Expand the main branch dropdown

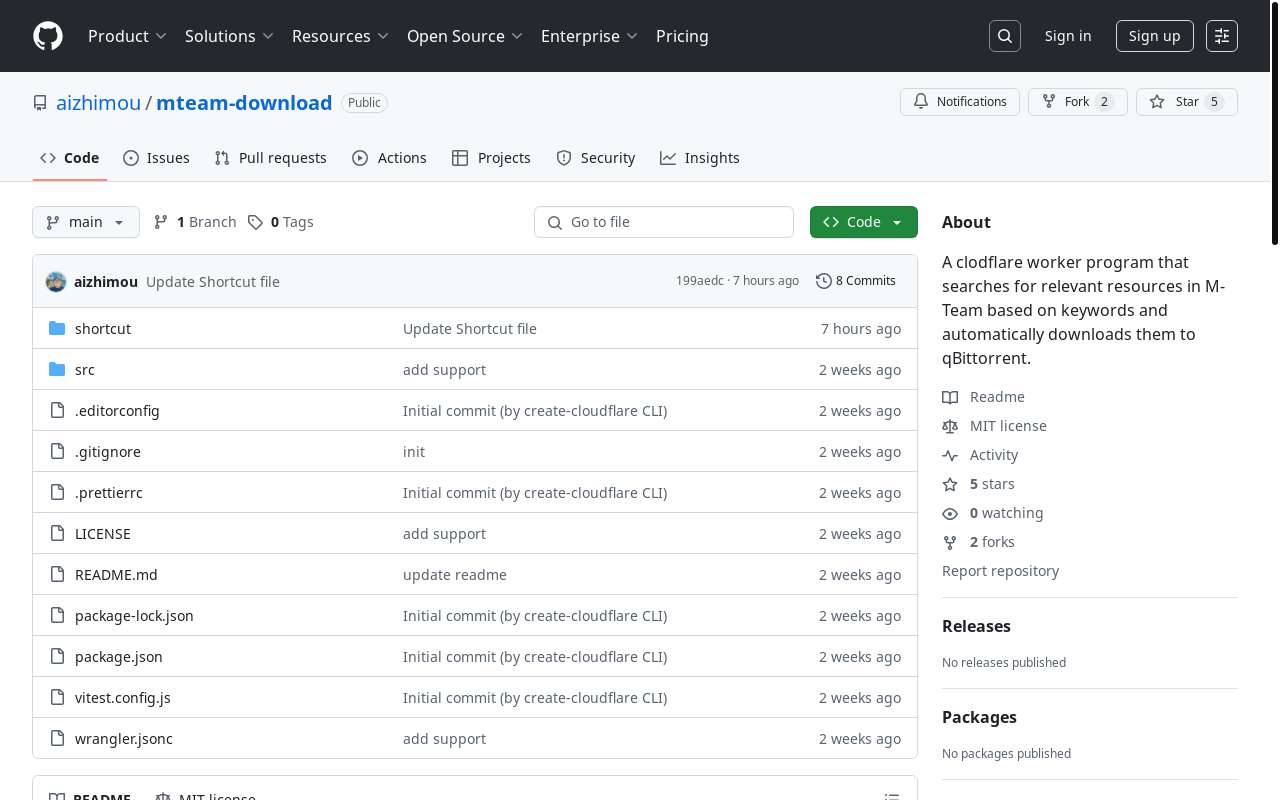[85, 222]
